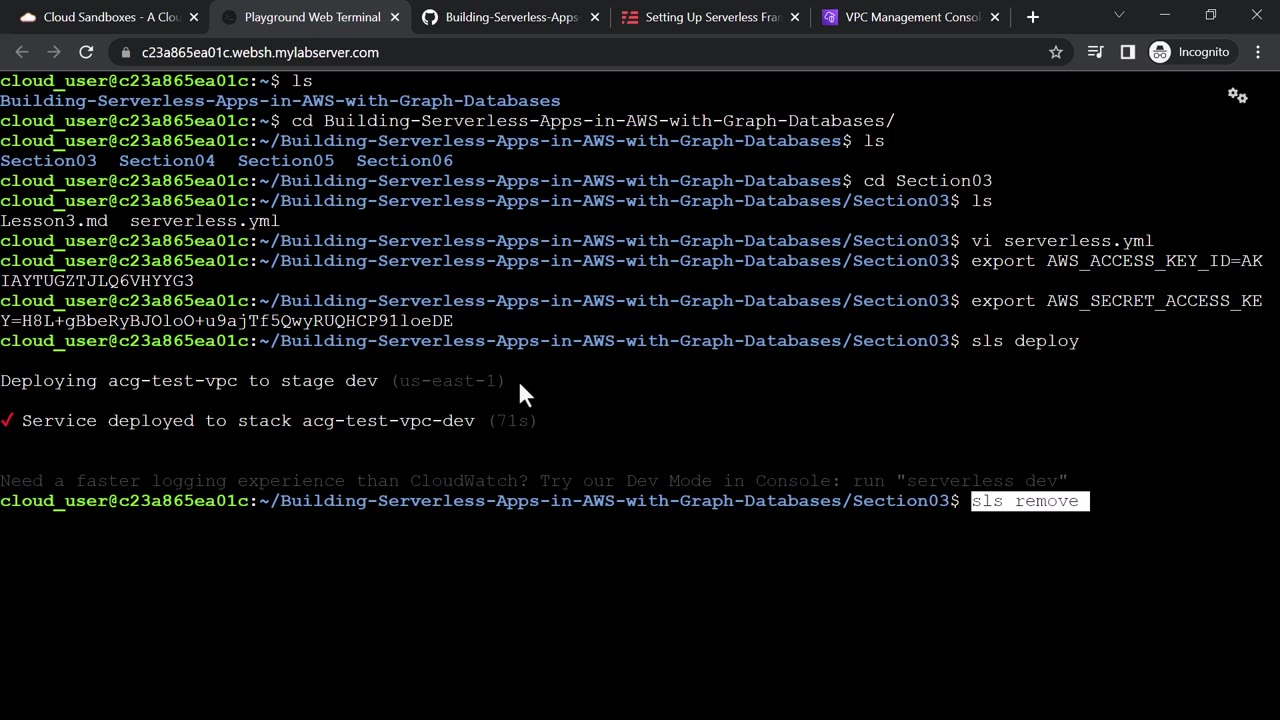
Task: Close the Playground Web Terminal tab
Action: click(394, 17)
